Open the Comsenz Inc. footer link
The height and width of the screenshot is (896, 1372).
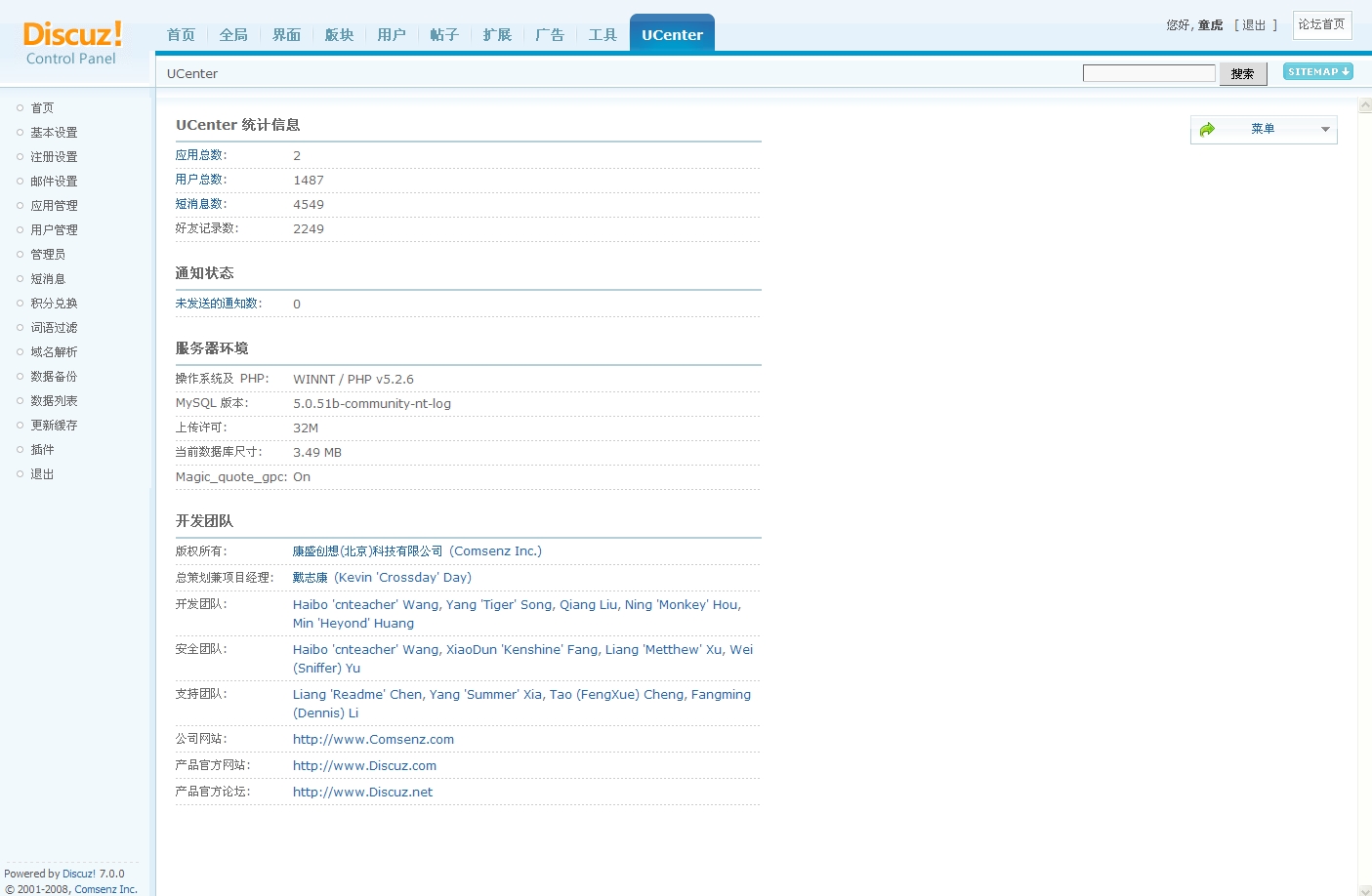pos(106,889)
